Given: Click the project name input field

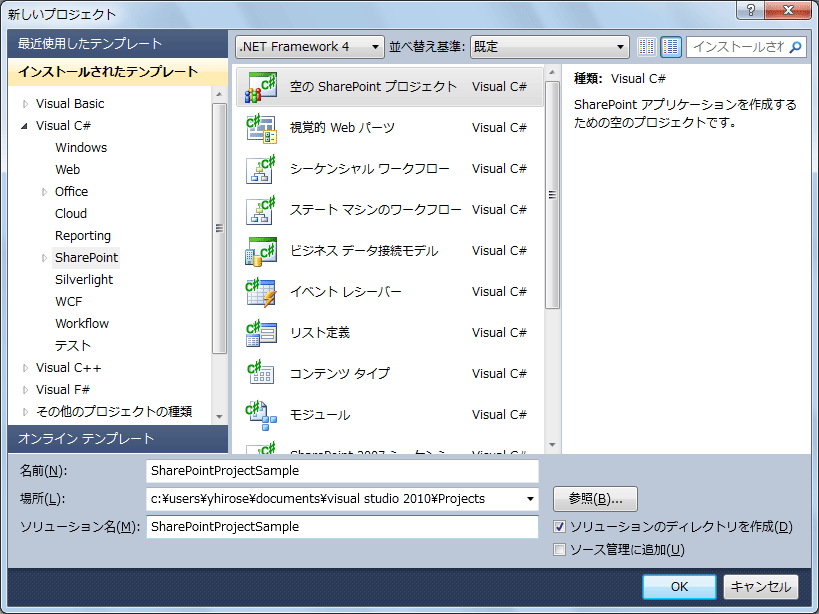Looking at the screenshot, I should pos(342,471).
